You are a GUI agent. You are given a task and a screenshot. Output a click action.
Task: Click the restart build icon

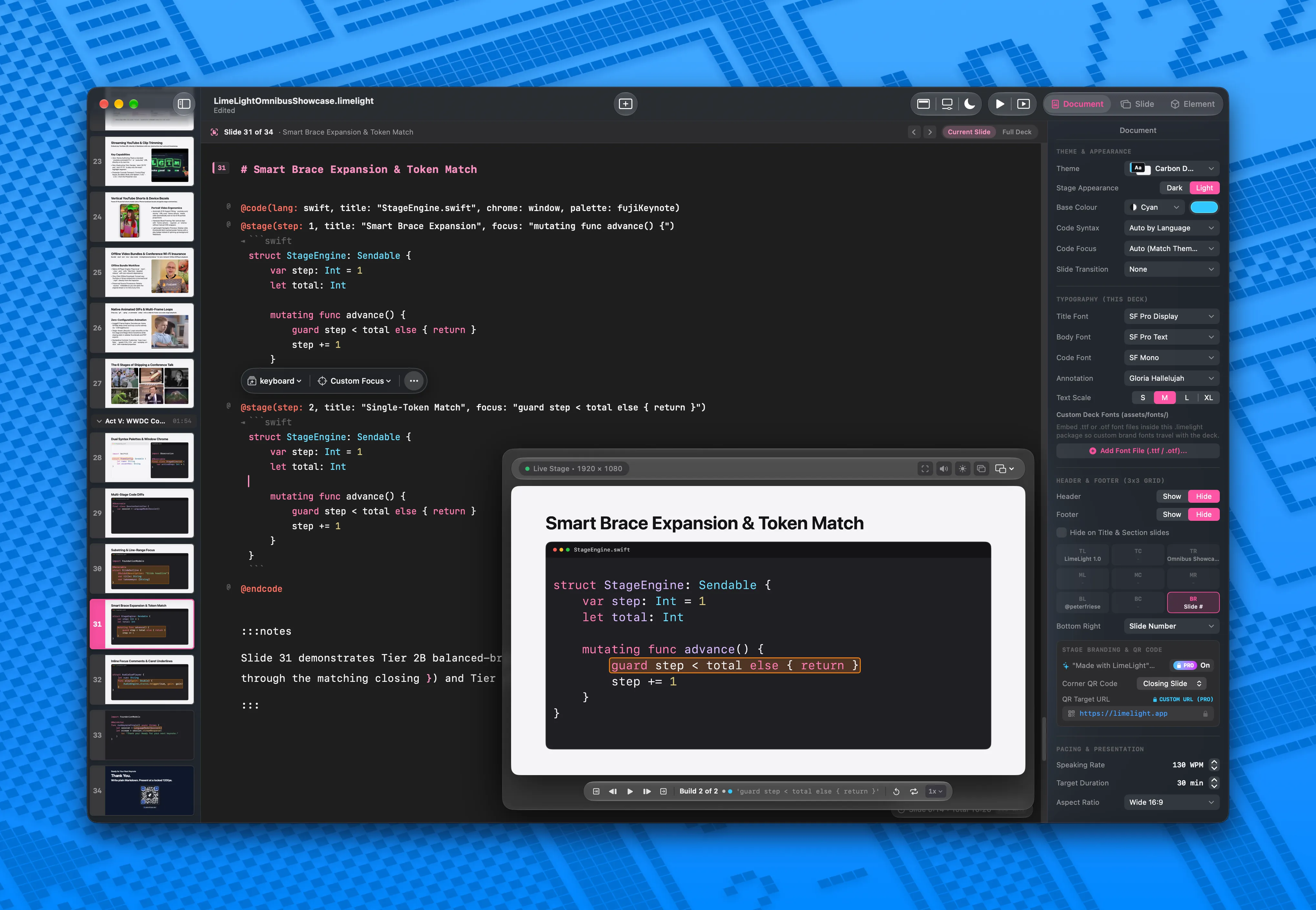click(896, 791)
